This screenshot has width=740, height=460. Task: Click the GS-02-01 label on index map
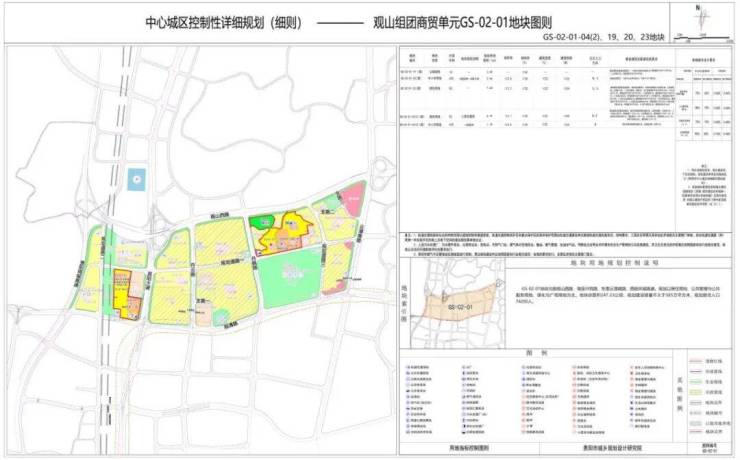(x=461, y=307)
